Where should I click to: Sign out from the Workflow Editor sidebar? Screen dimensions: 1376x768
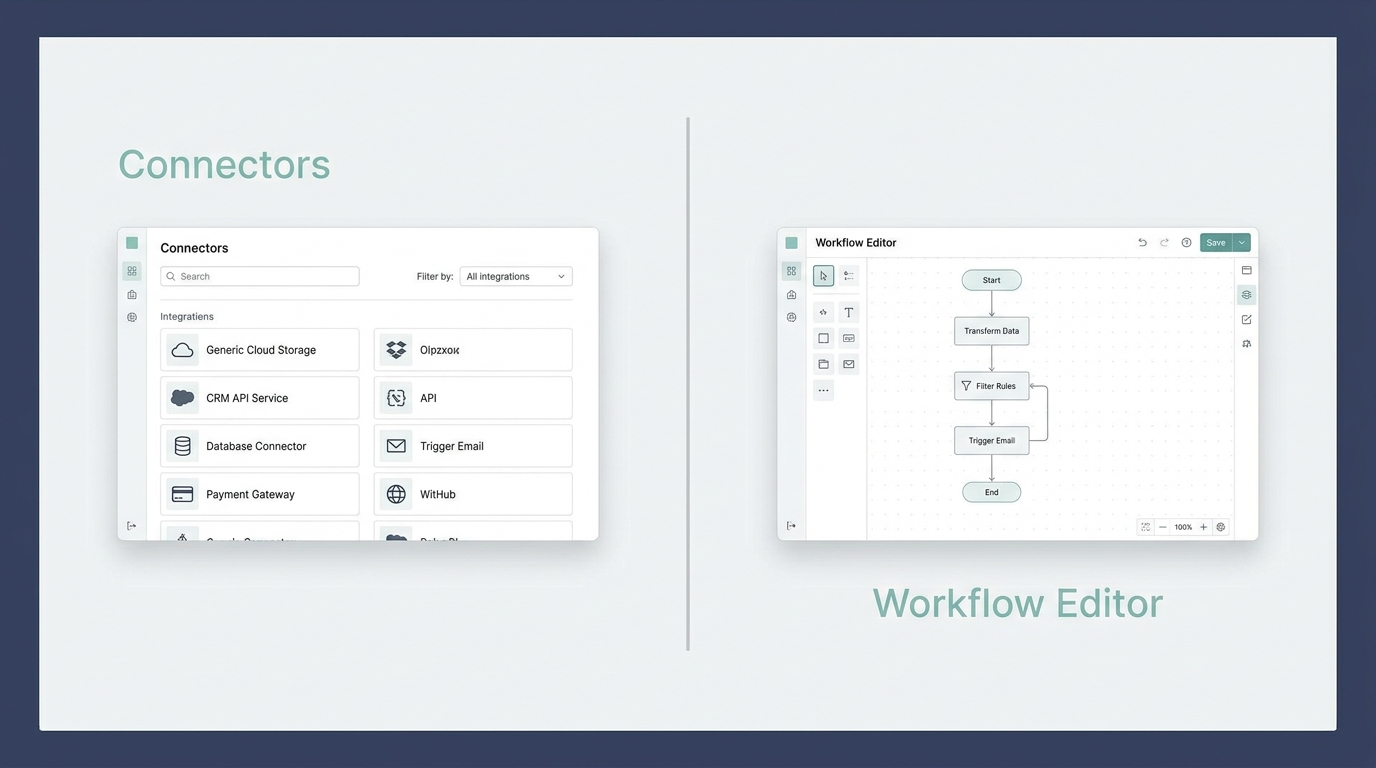791,526
